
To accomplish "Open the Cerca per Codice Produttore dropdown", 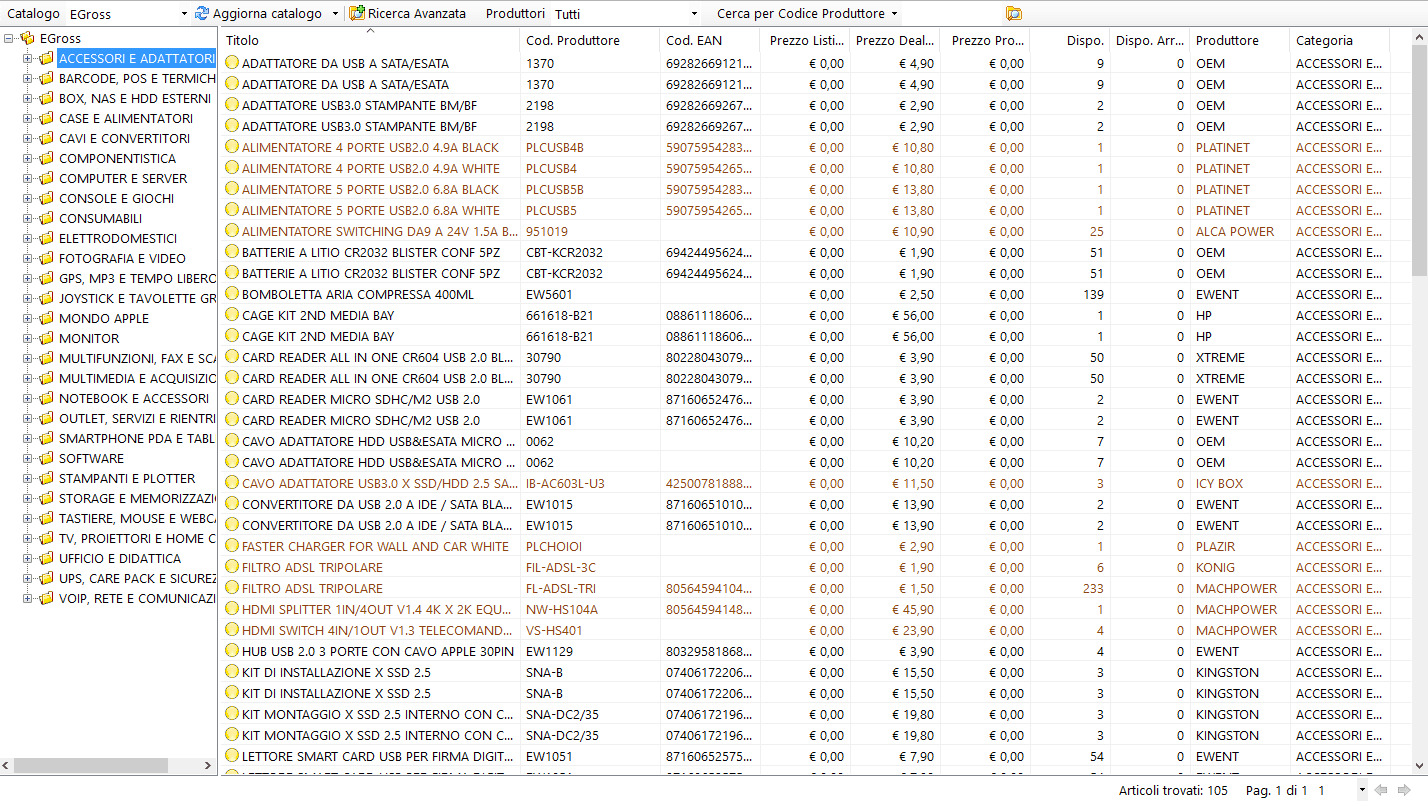I will click(x=894, y=14).
